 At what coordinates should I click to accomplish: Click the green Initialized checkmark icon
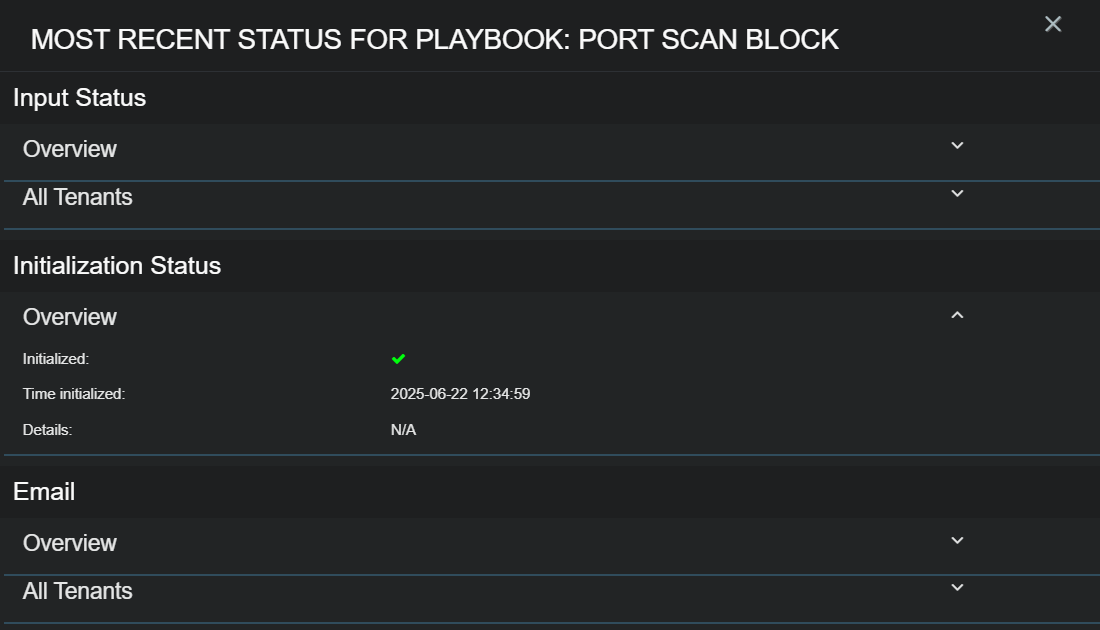pyautogui.click(x=398, y=358)
